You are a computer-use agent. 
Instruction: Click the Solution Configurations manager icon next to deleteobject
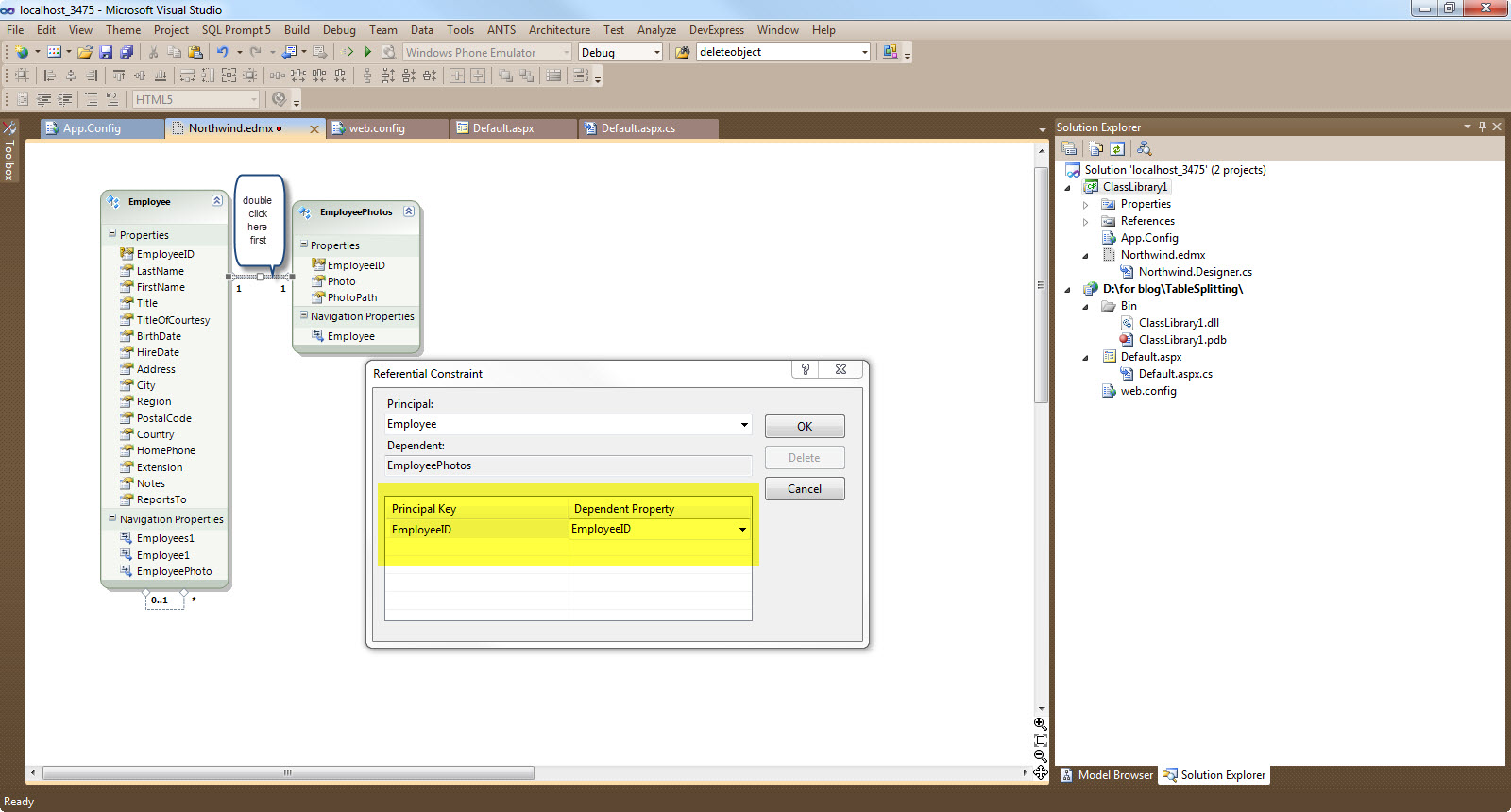tap(890, 52)
